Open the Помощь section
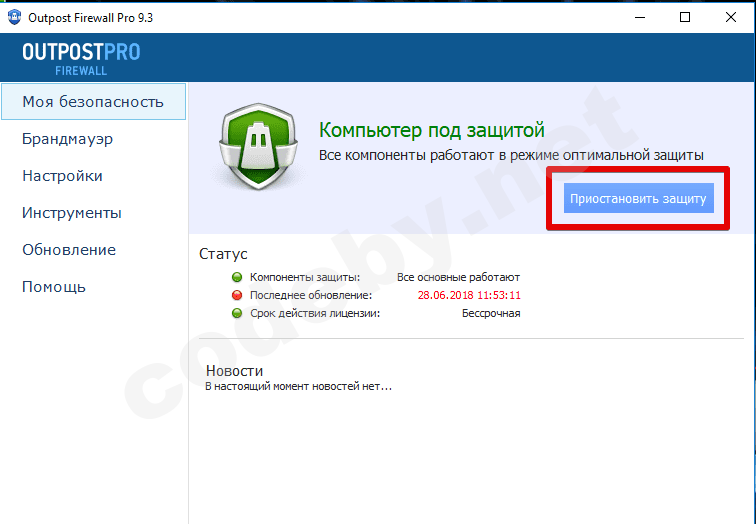The width and height of the screenshot is (756, 524). 54,287
